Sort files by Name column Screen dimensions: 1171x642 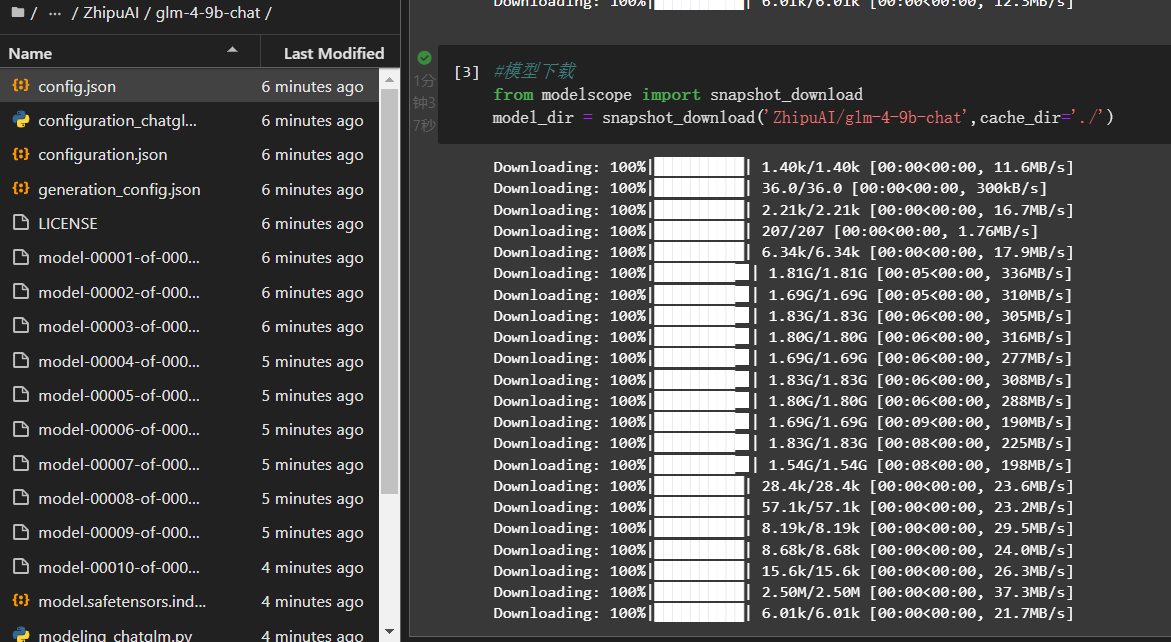30,54
